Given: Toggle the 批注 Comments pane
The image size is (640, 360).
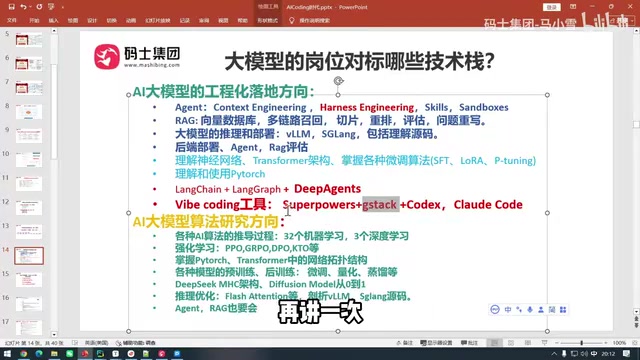Looking at the screenshot, I should (x=469, y=343).
